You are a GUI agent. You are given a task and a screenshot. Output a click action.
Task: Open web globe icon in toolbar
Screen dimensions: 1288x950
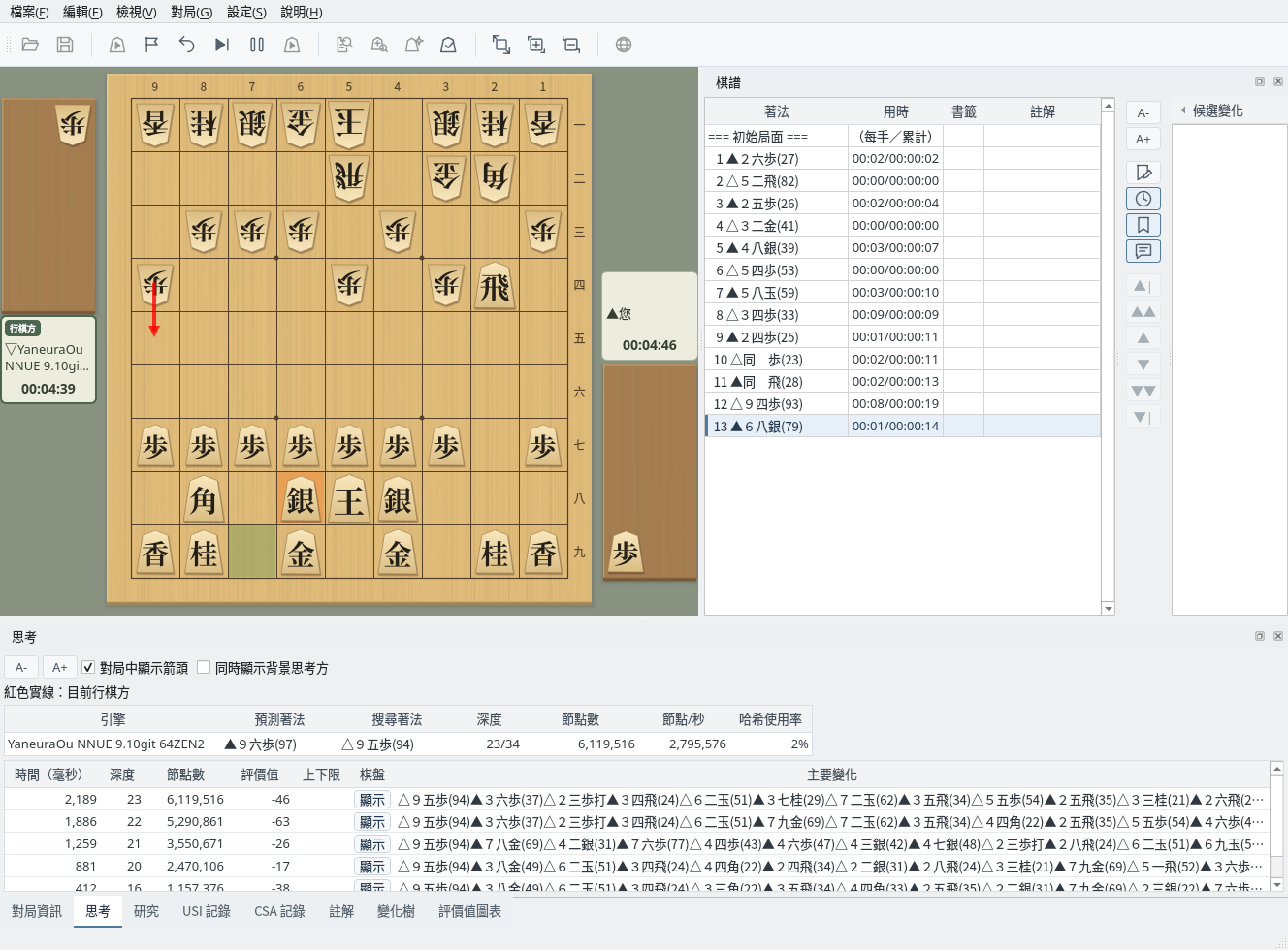pyautogui.click(x=624, y=45)
